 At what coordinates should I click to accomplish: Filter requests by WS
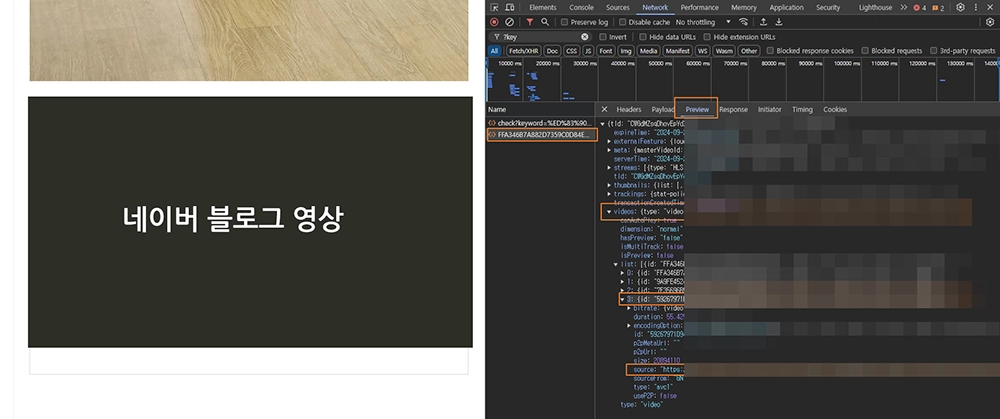pyautogui.click(x=703, y=51)
